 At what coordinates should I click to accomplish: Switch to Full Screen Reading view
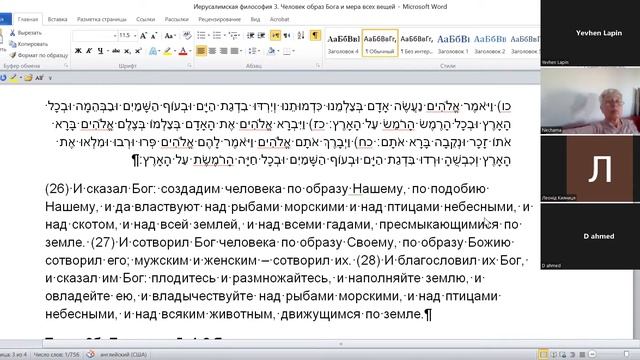(x=553, y=355)
